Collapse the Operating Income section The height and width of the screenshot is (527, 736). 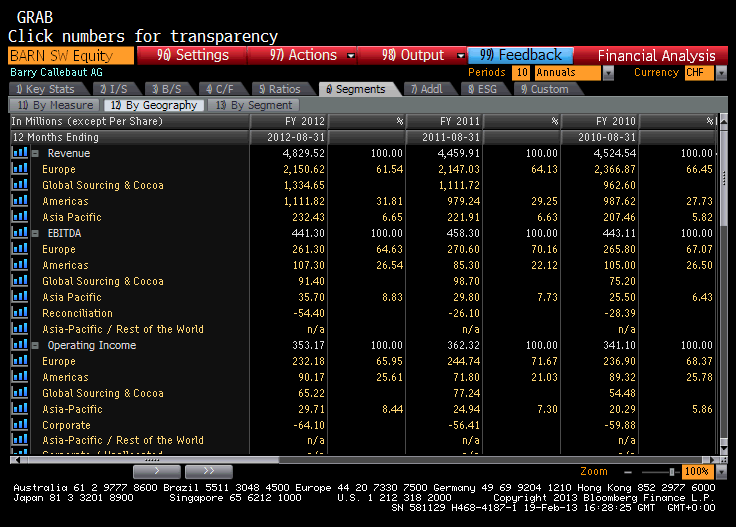(x=36, y=345)
